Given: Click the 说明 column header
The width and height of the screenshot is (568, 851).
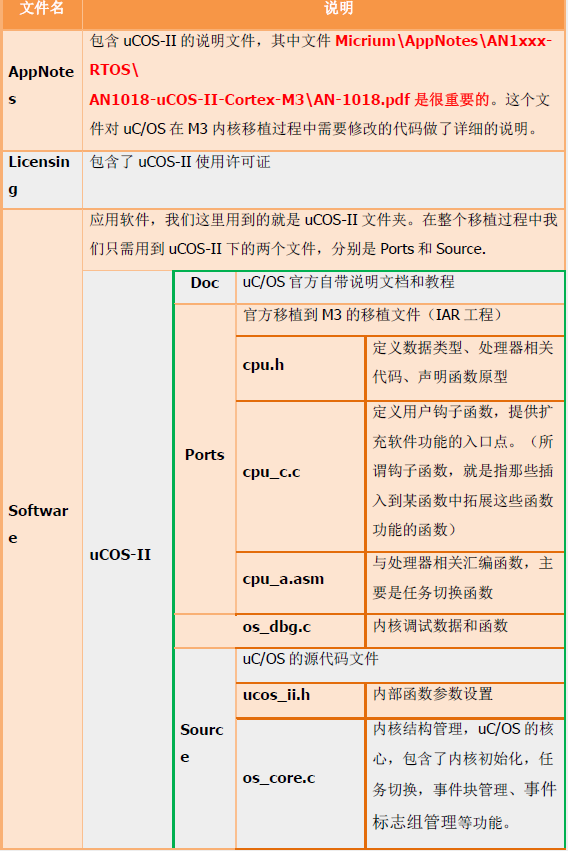Looking at the screenshot, I should pyautogui.click(x=339, y=8).
